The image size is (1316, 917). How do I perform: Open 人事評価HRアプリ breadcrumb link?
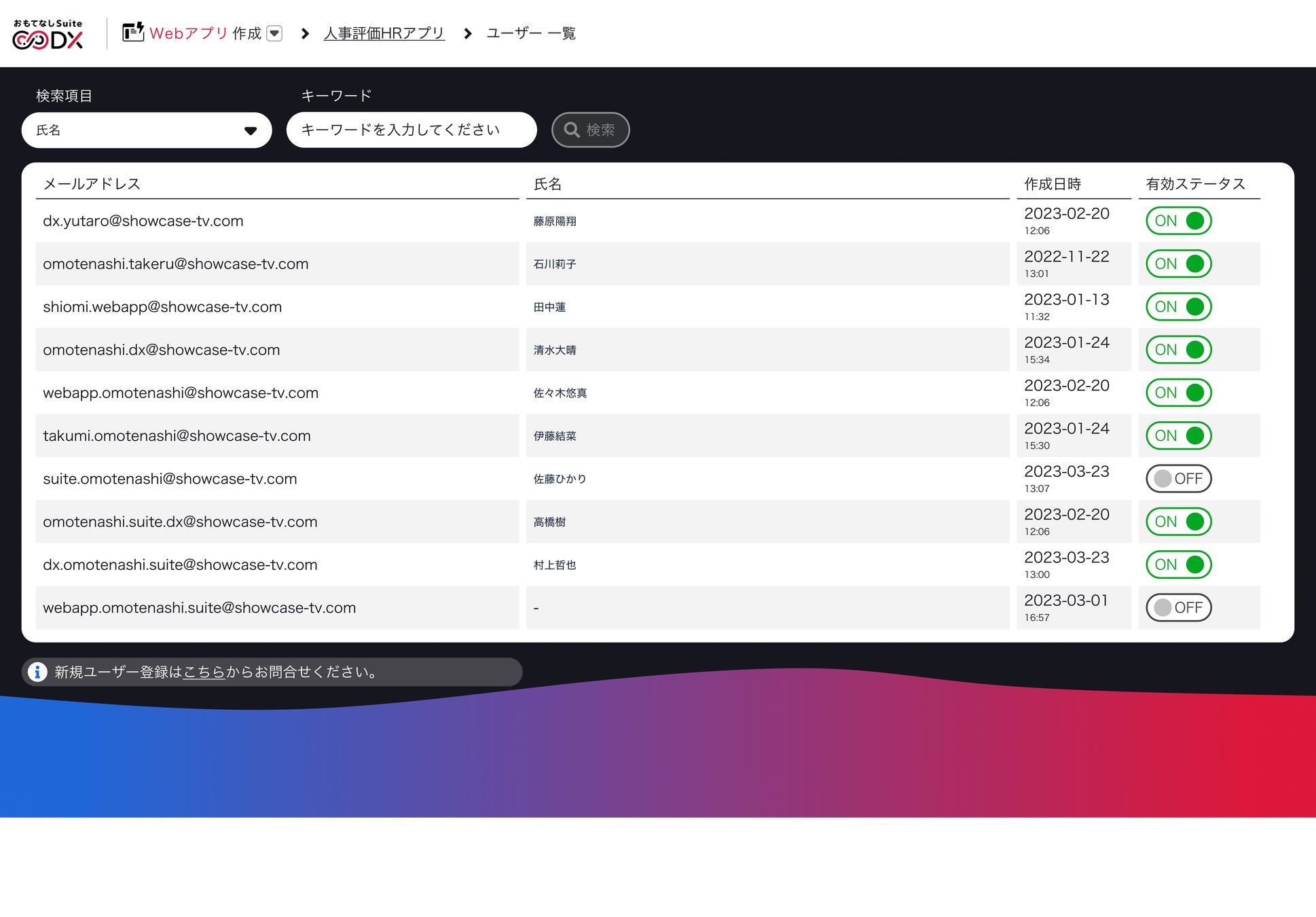(x=384, y=33)
